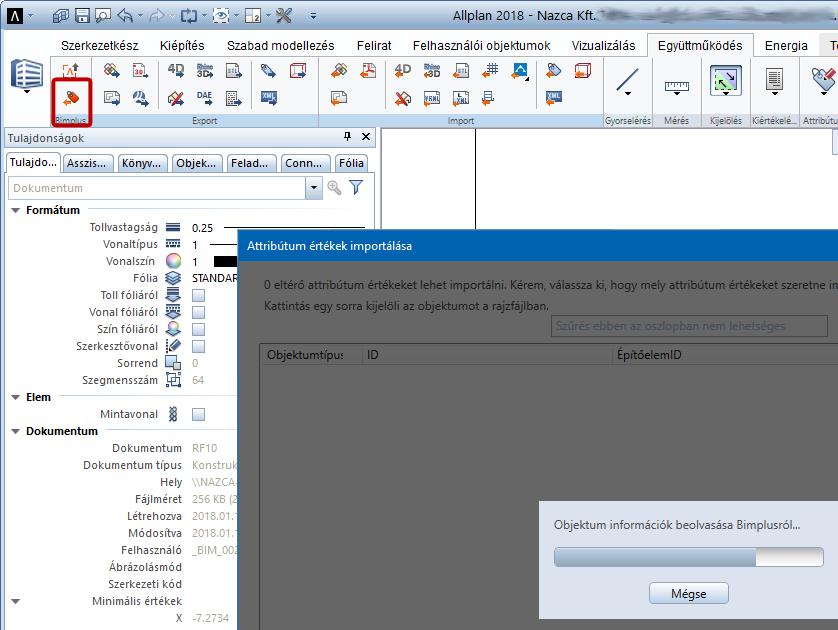Viewport: 838px width, 630px height.
Task: Click the filter funnel icon in Tulajdonságok
Action: (x=356, y=188)
